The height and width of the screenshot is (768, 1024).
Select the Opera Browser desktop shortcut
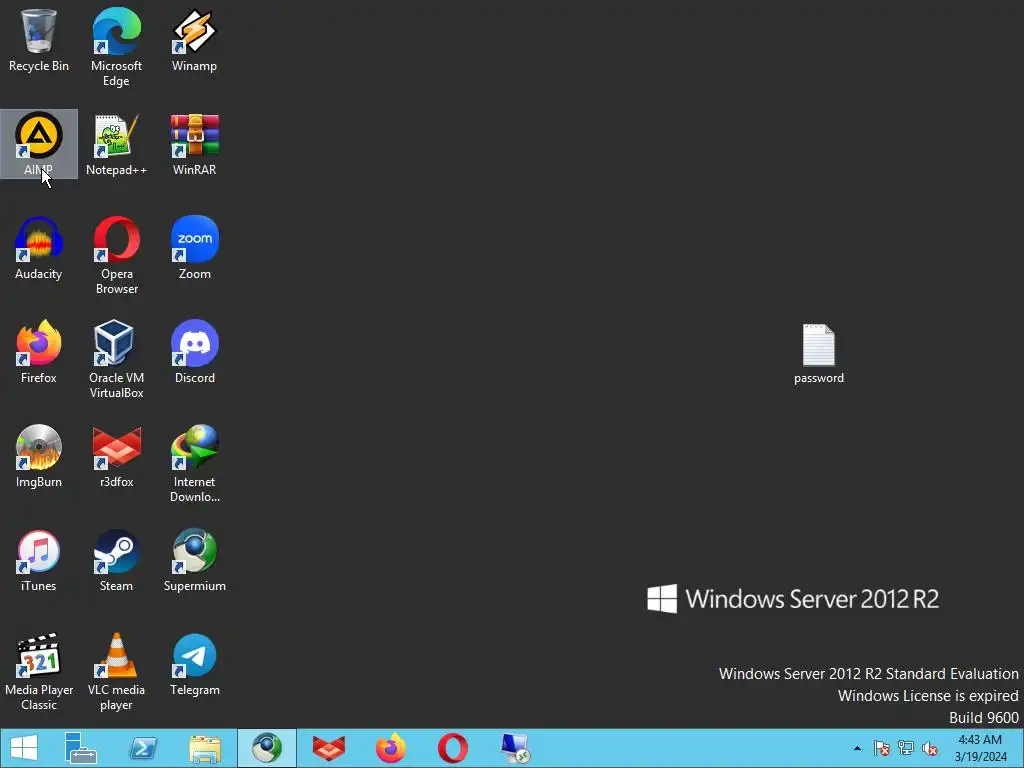116,255
